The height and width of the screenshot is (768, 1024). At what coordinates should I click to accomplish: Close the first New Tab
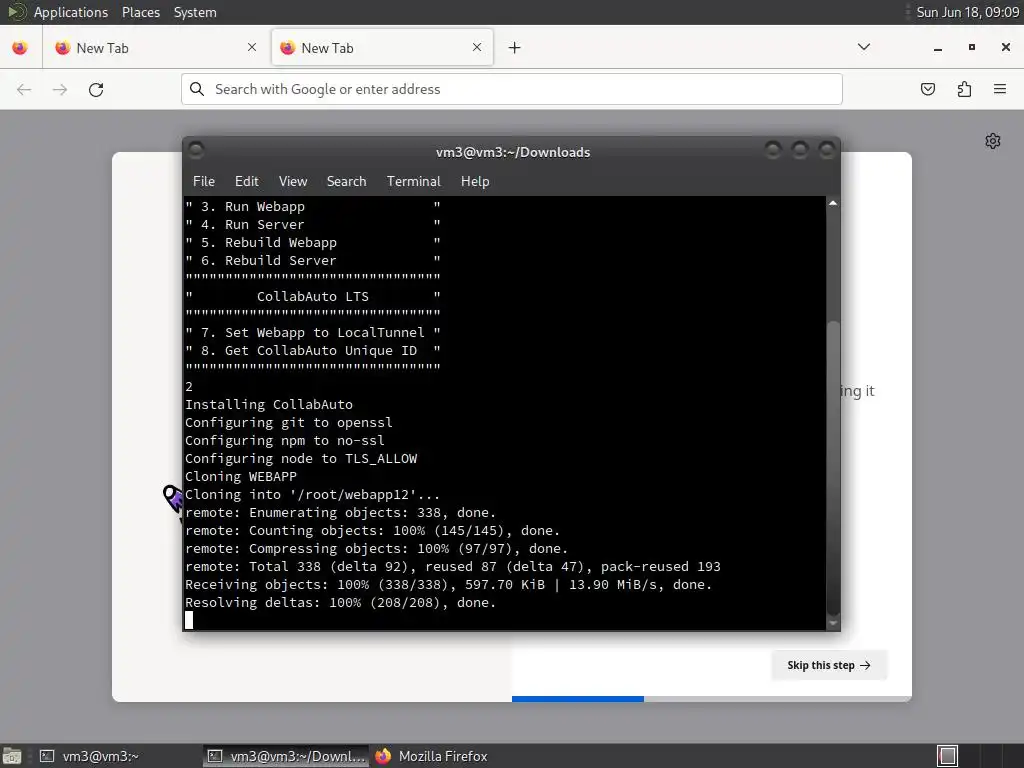(252, 47)
